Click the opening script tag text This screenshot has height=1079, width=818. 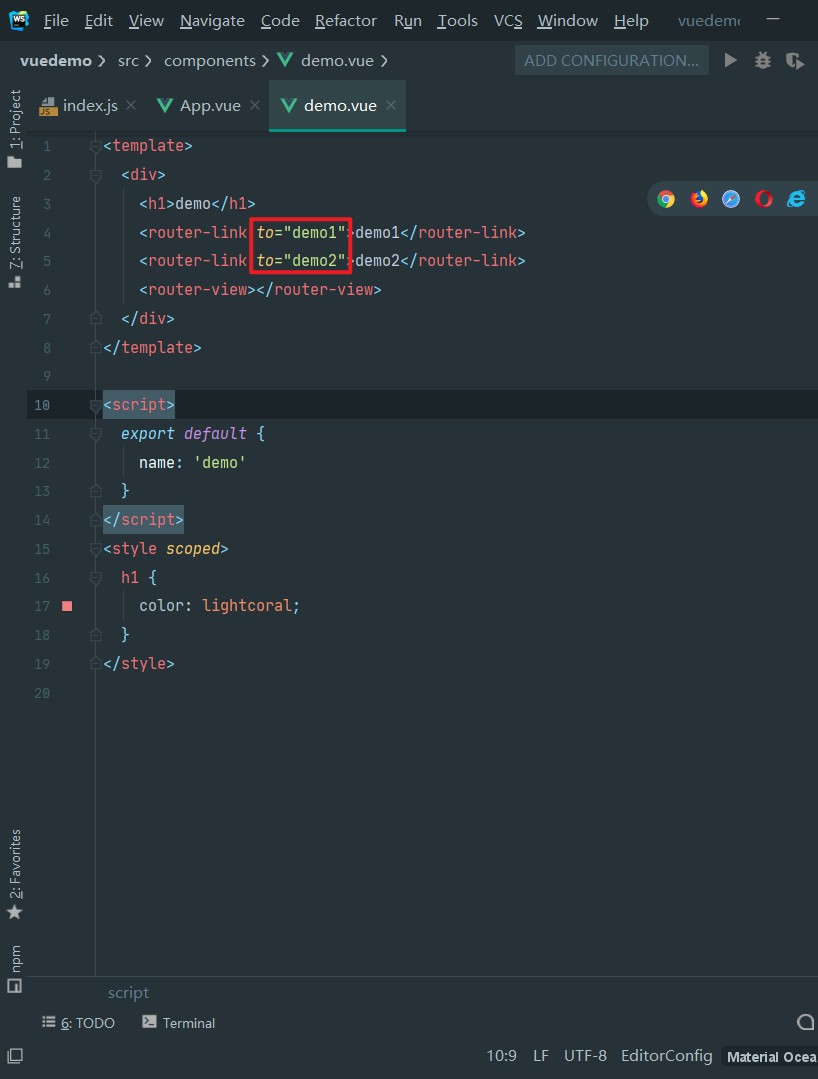(x=139, y=405)
